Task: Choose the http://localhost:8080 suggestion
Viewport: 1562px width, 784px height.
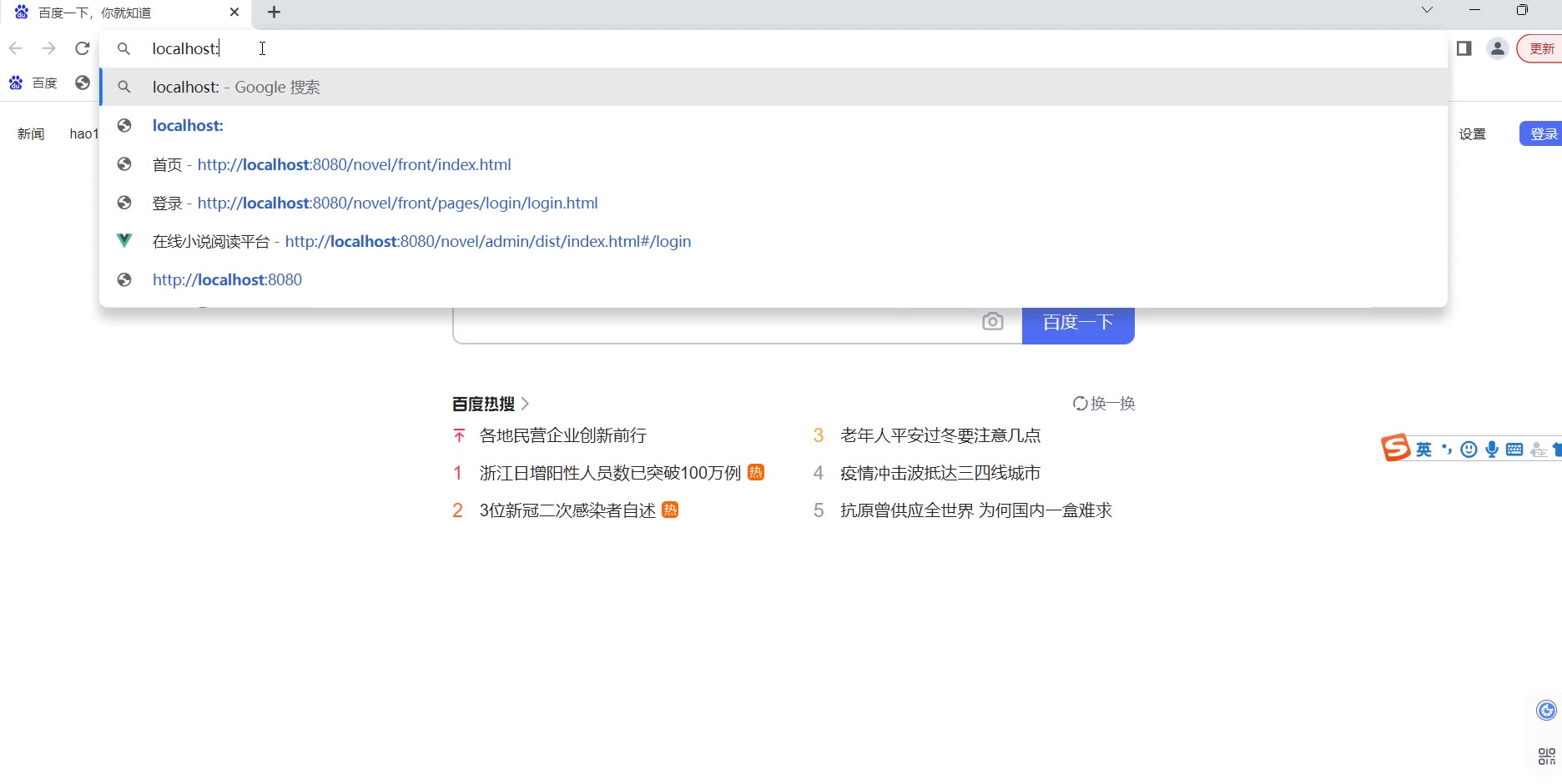Action: pos(773,279)
